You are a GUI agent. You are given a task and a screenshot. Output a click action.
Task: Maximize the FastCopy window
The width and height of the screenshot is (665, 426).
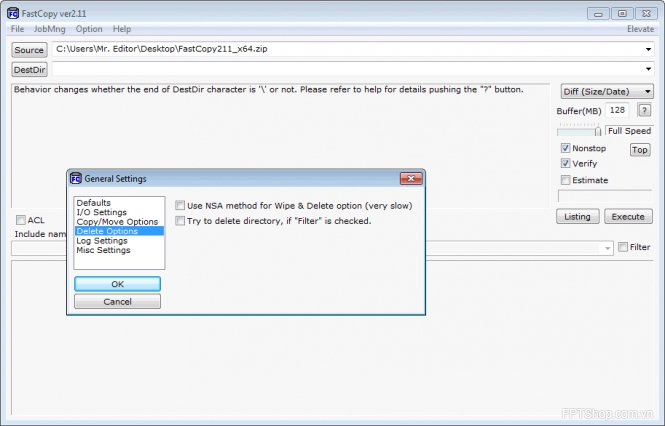click(x=622, y=14)
